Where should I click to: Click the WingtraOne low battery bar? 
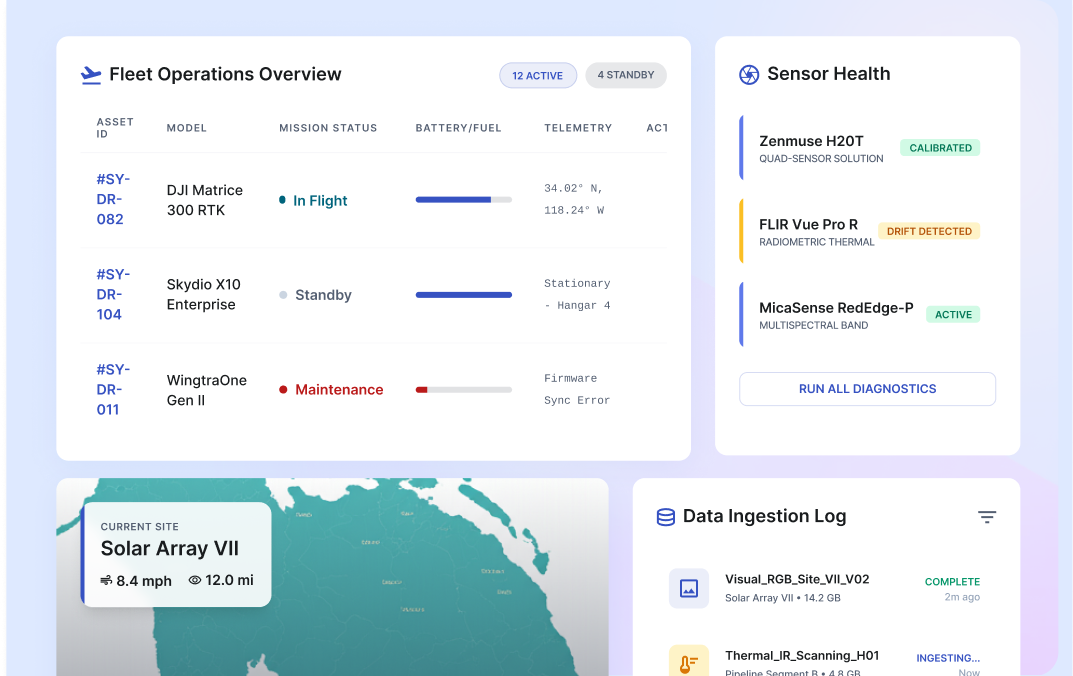tap(463, 390)
